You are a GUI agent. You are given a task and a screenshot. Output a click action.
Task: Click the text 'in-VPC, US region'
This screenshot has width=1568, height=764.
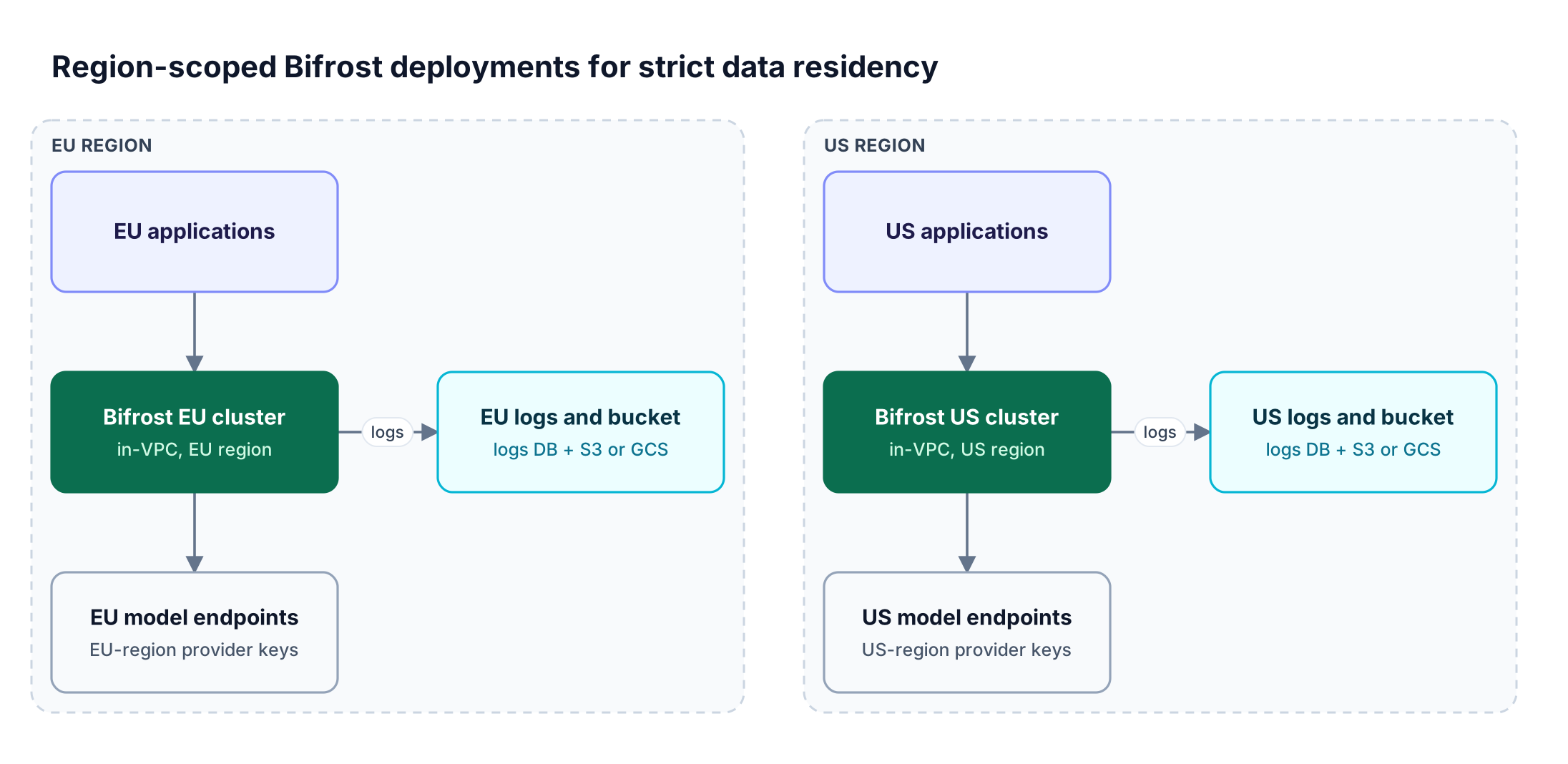[x=967, y=450]
